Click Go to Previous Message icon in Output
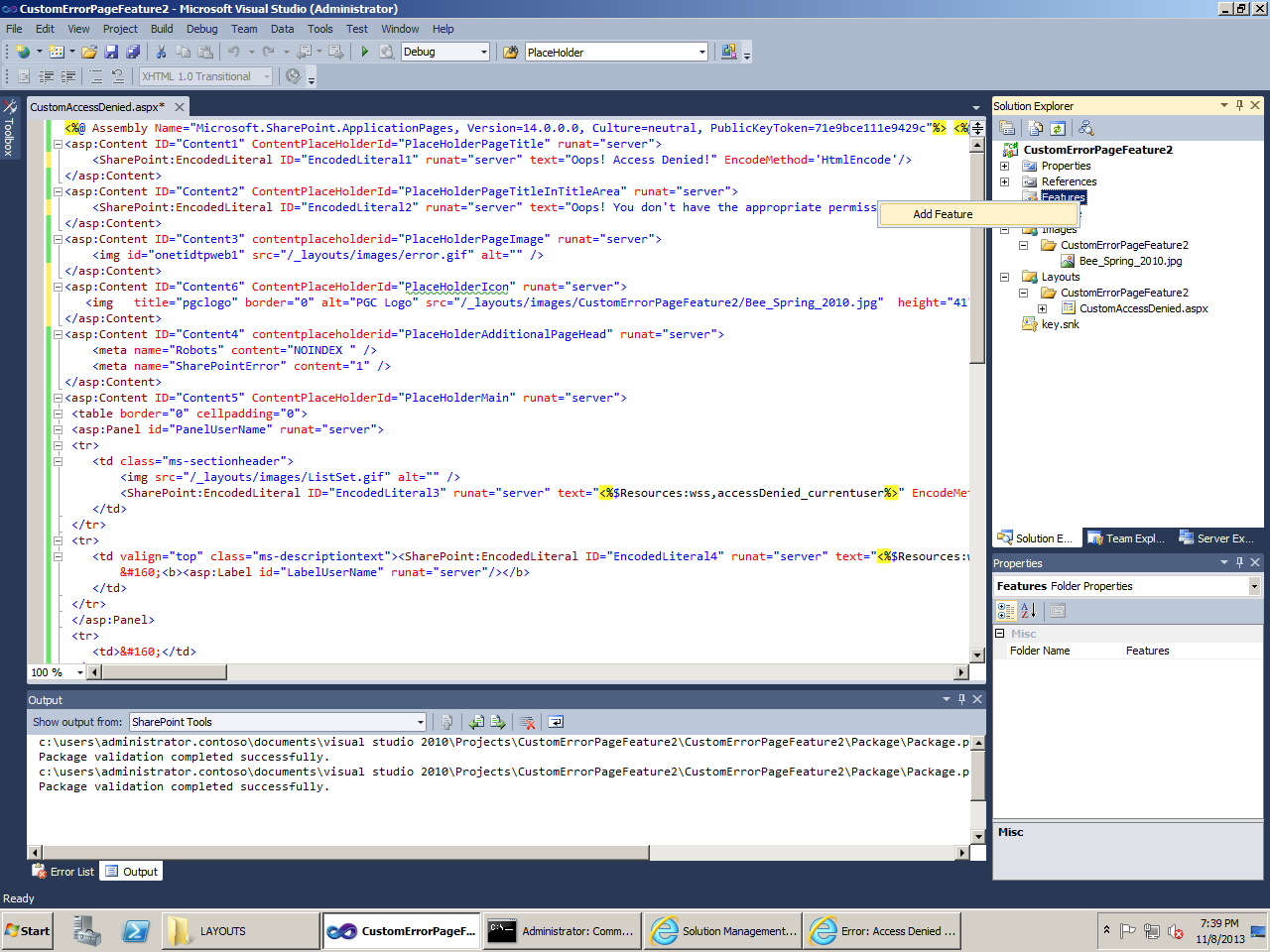The image size is (1270, 952). 476,722
